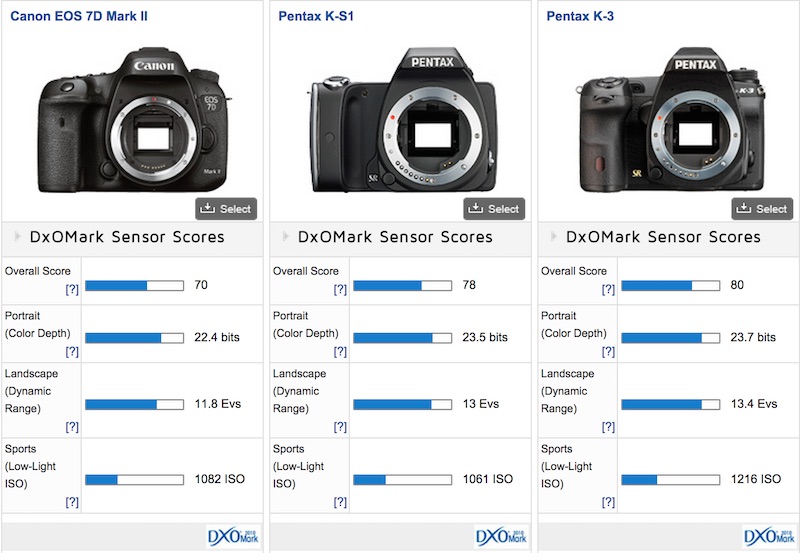Open the Pentax K-3 title link

(580, 16)
